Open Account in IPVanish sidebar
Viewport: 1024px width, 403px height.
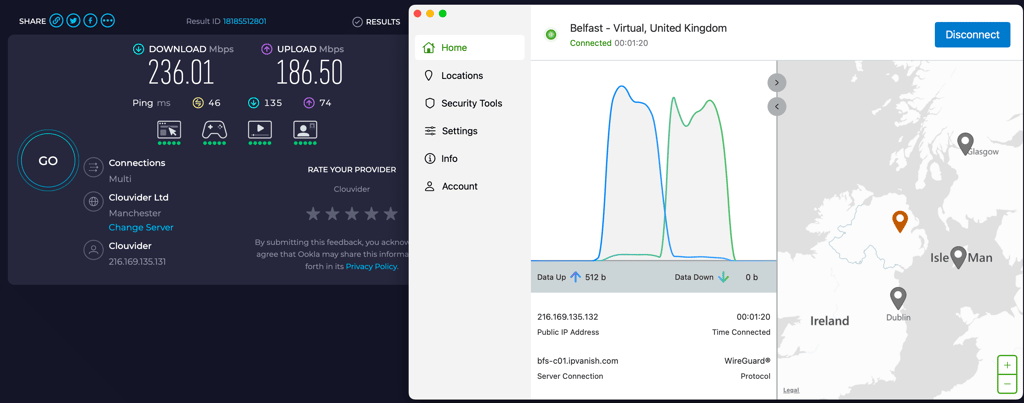470,186
